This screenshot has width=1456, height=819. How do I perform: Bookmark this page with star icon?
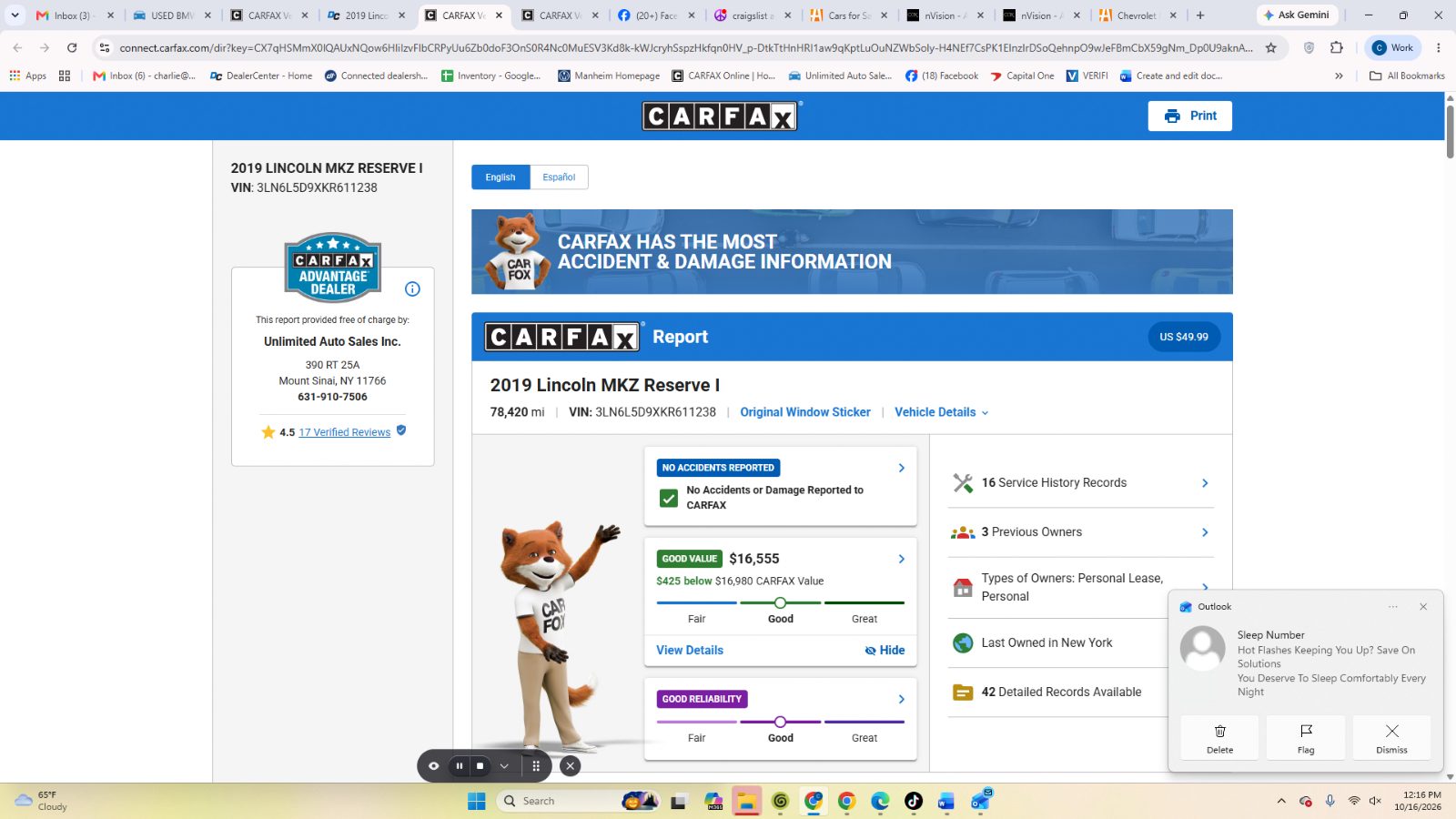click(x=1271, y=47)
